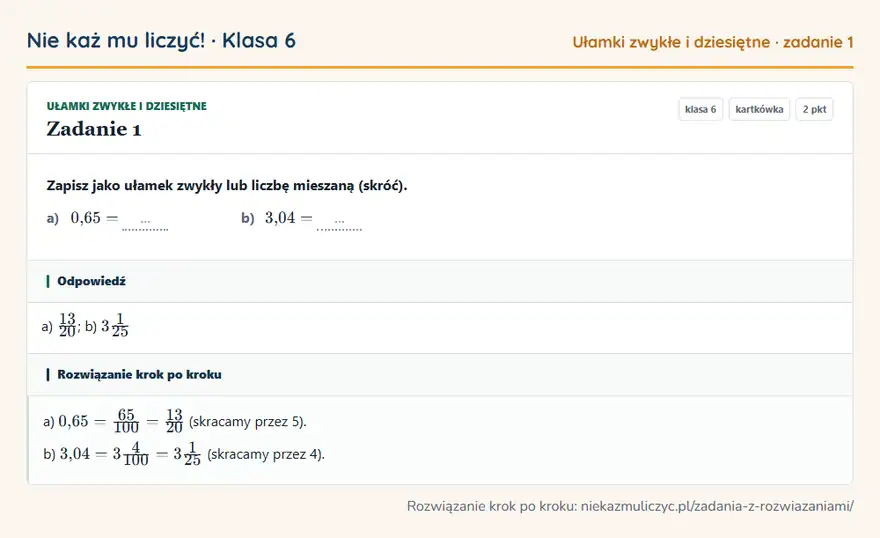
Task: Click the 'kartkówka' tag
Action: (759, 109)
